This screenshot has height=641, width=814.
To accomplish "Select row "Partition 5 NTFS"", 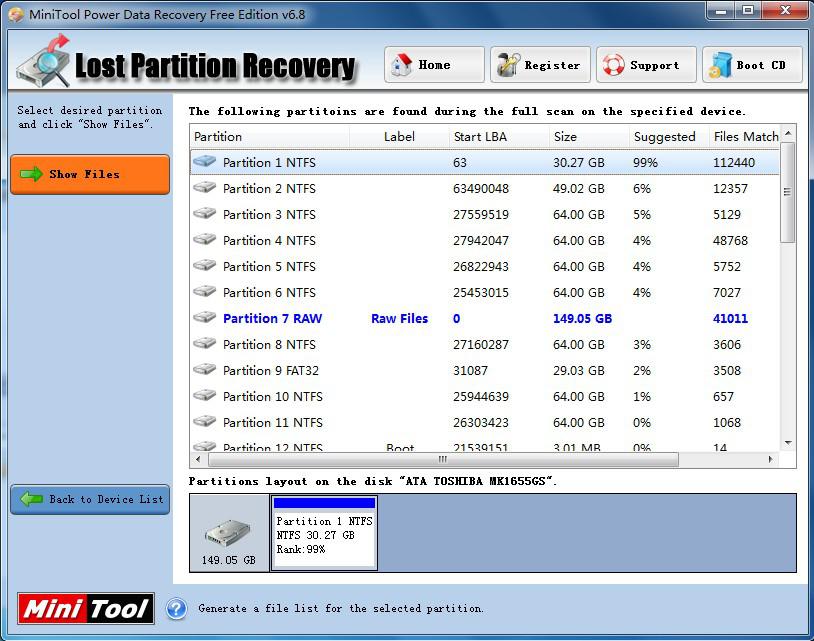I will pos(485,266).
